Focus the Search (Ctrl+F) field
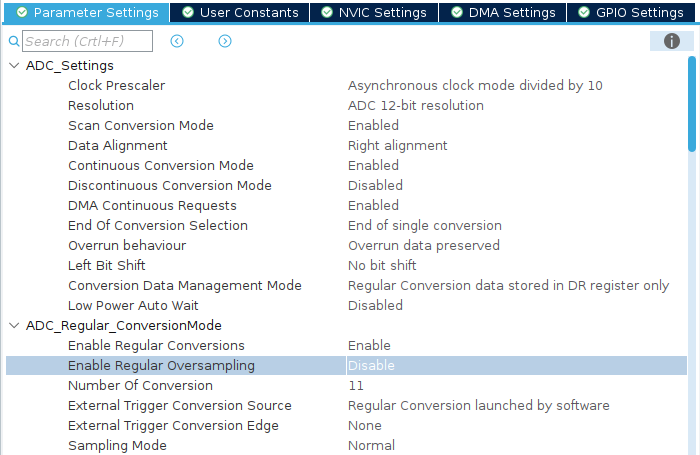Viewport: 700px width, 455px height. tap(88, 41)
